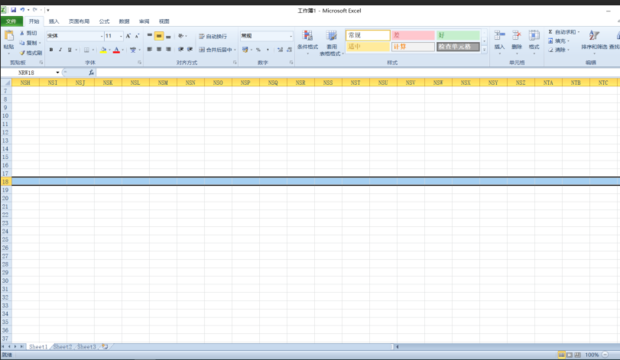Click the red font color A icon
This screenshot has height=360, width=620.
pos(116,50)
